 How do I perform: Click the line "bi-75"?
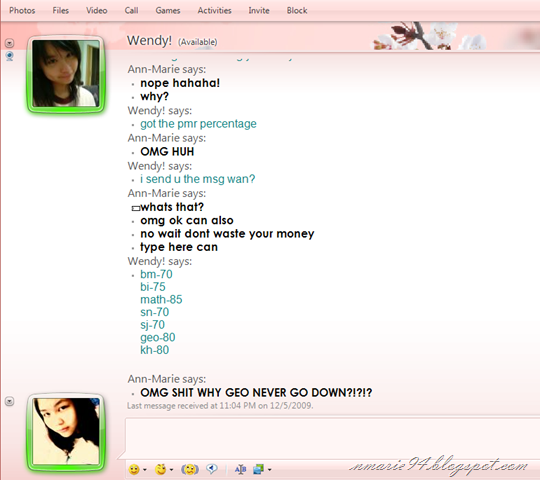click(x=153, y=287)
